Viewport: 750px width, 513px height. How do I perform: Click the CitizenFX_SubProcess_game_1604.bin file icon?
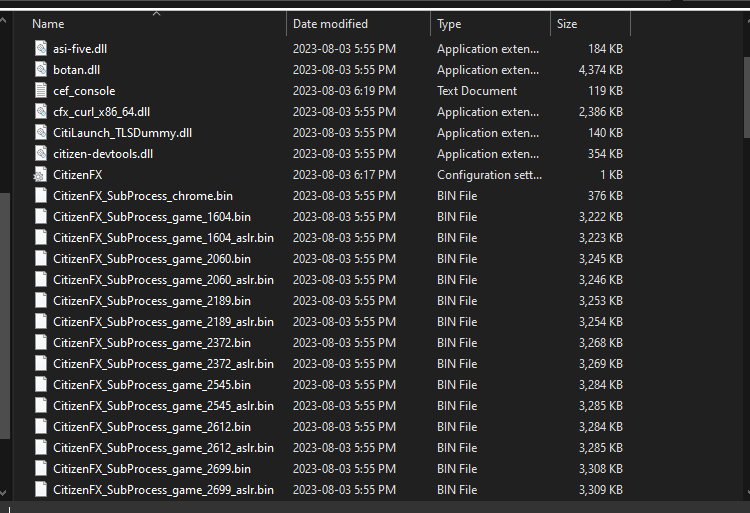pos(41,217)
